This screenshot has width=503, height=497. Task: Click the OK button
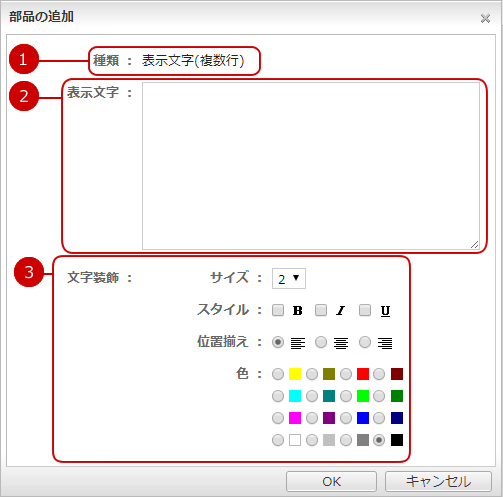(331, 481)
